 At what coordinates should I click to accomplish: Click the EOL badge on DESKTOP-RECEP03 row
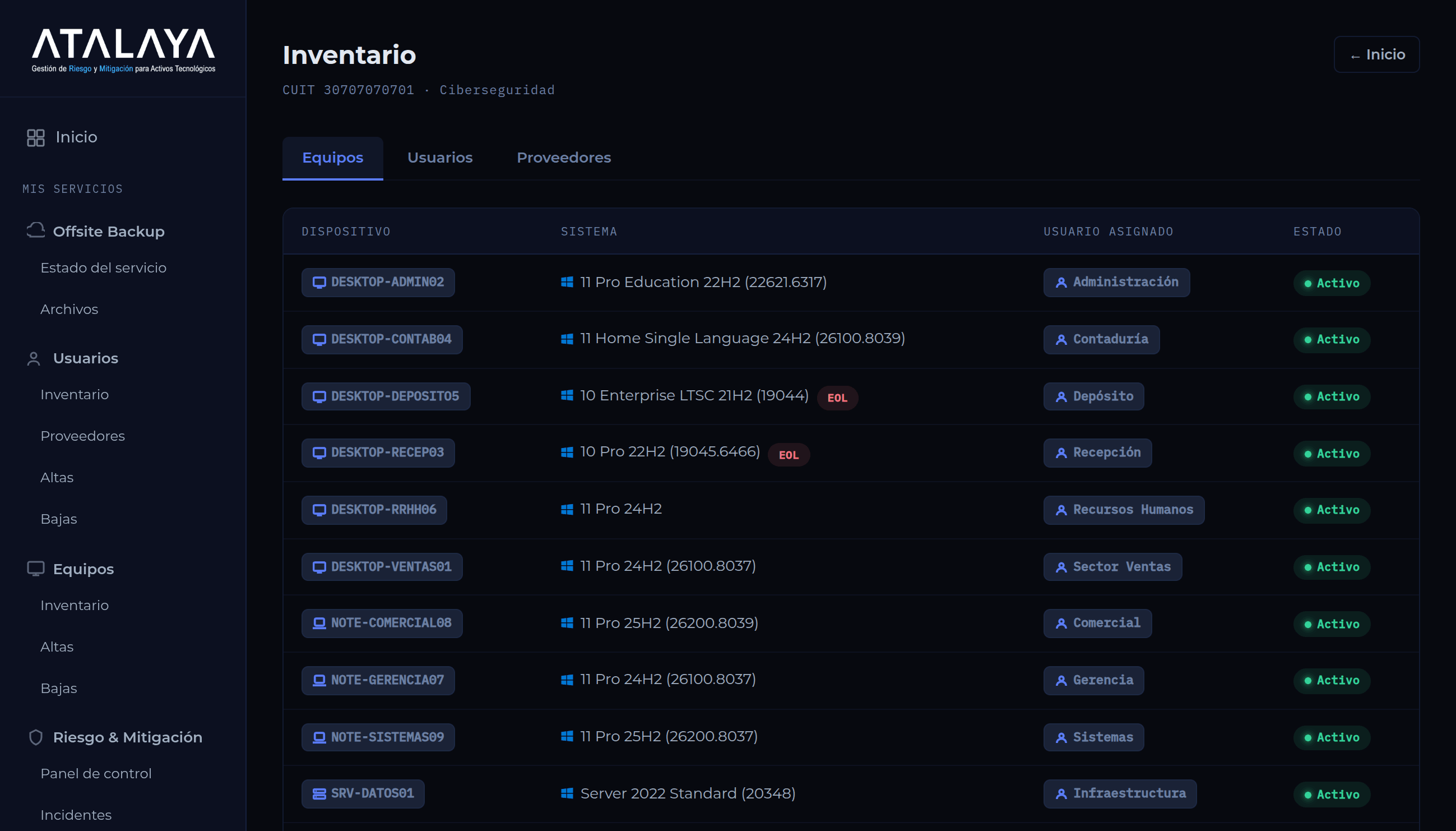pyautogui.click(x=789, y=455)
